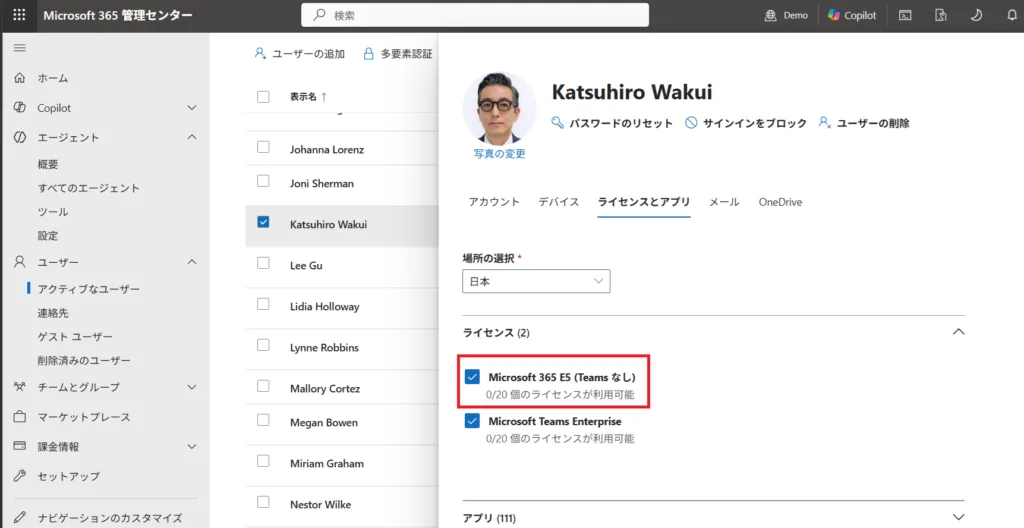Click the Customize navigation pencil icon
This screenshot has width=1024, height=528.
(19, 517)
